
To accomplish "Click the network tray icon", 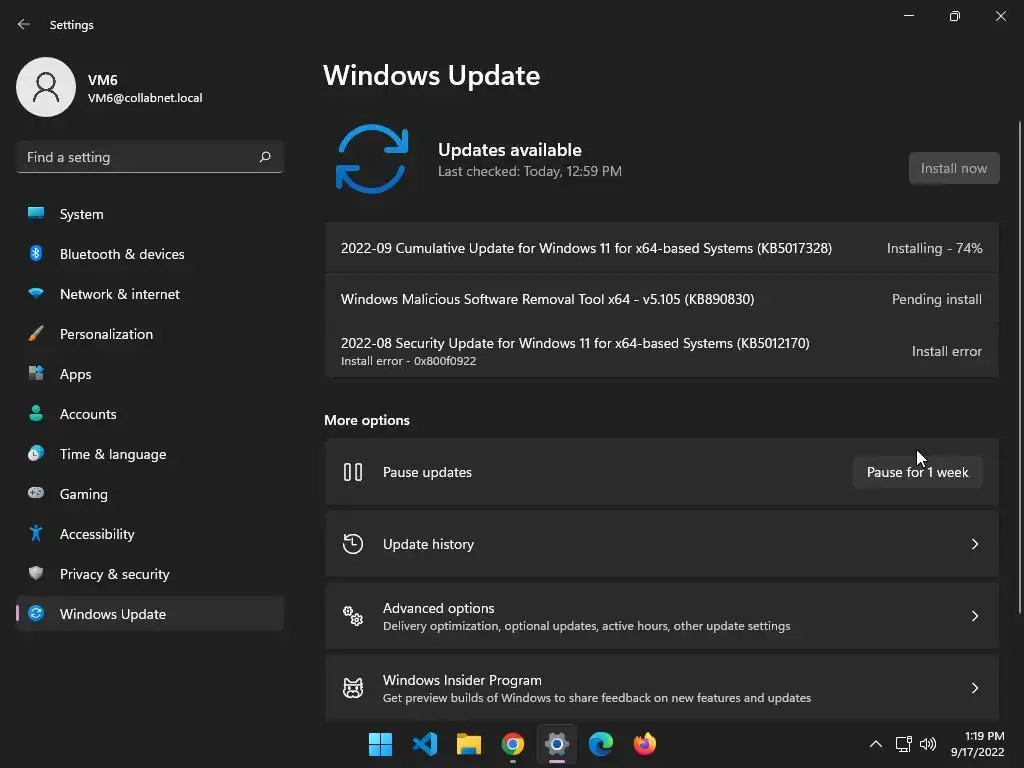I will (x=903, y=744).
